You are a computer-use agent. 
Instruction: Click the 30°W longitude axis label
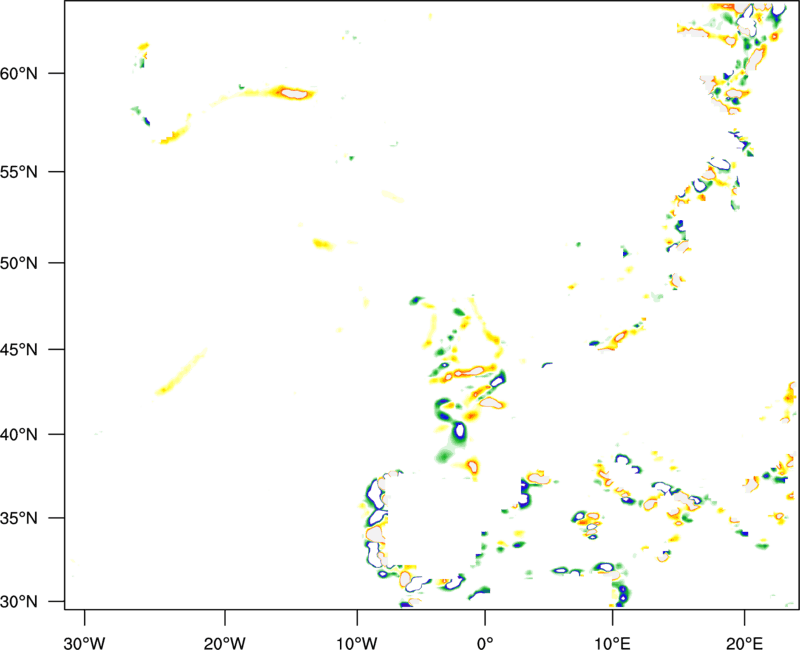84,643
